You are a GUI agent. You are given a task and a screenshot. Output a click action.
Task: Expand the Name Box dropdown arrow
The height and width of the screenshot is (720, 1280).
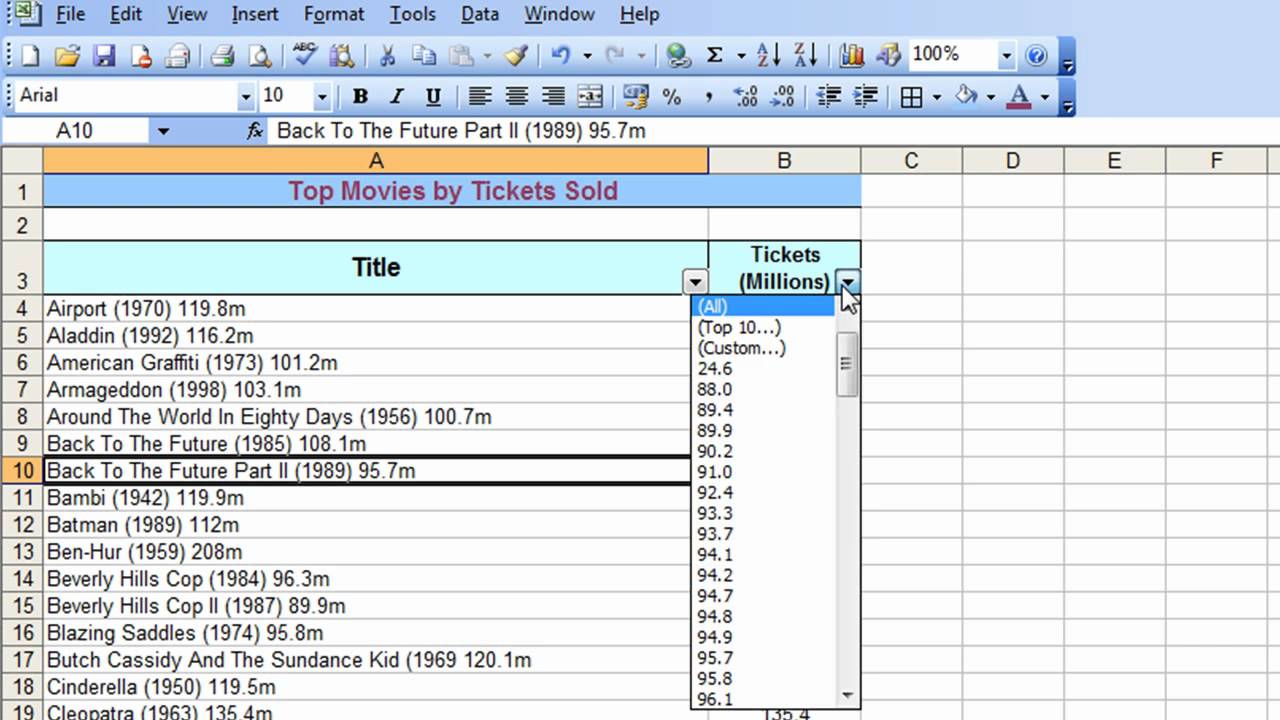pos(163,131)
